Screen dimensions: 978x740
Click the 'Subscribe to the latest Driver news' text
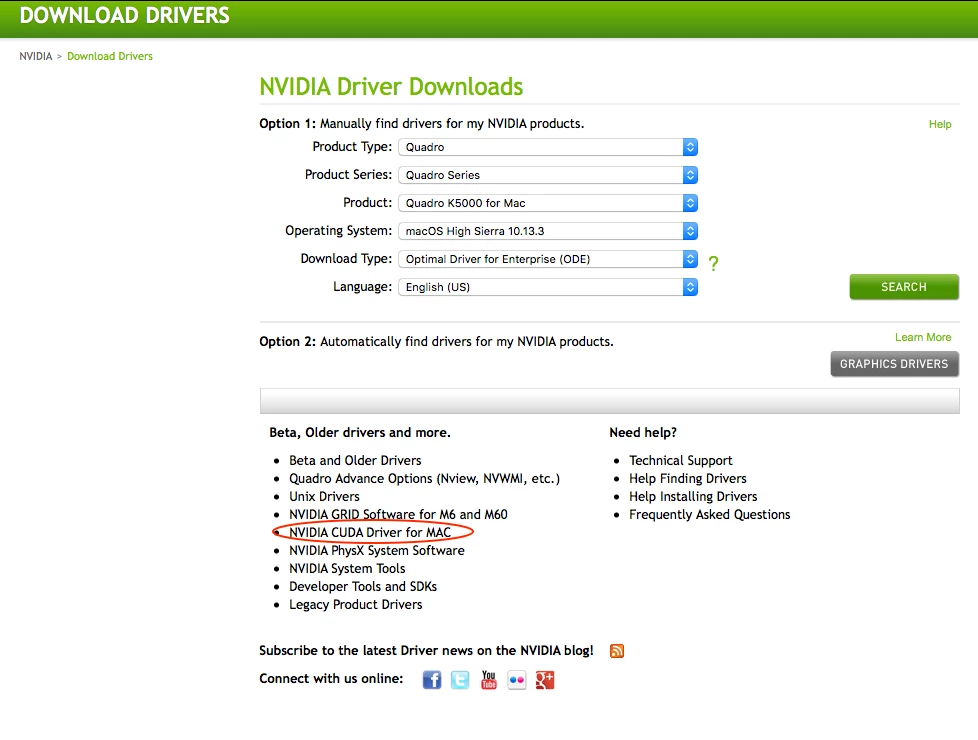point(426,651)
